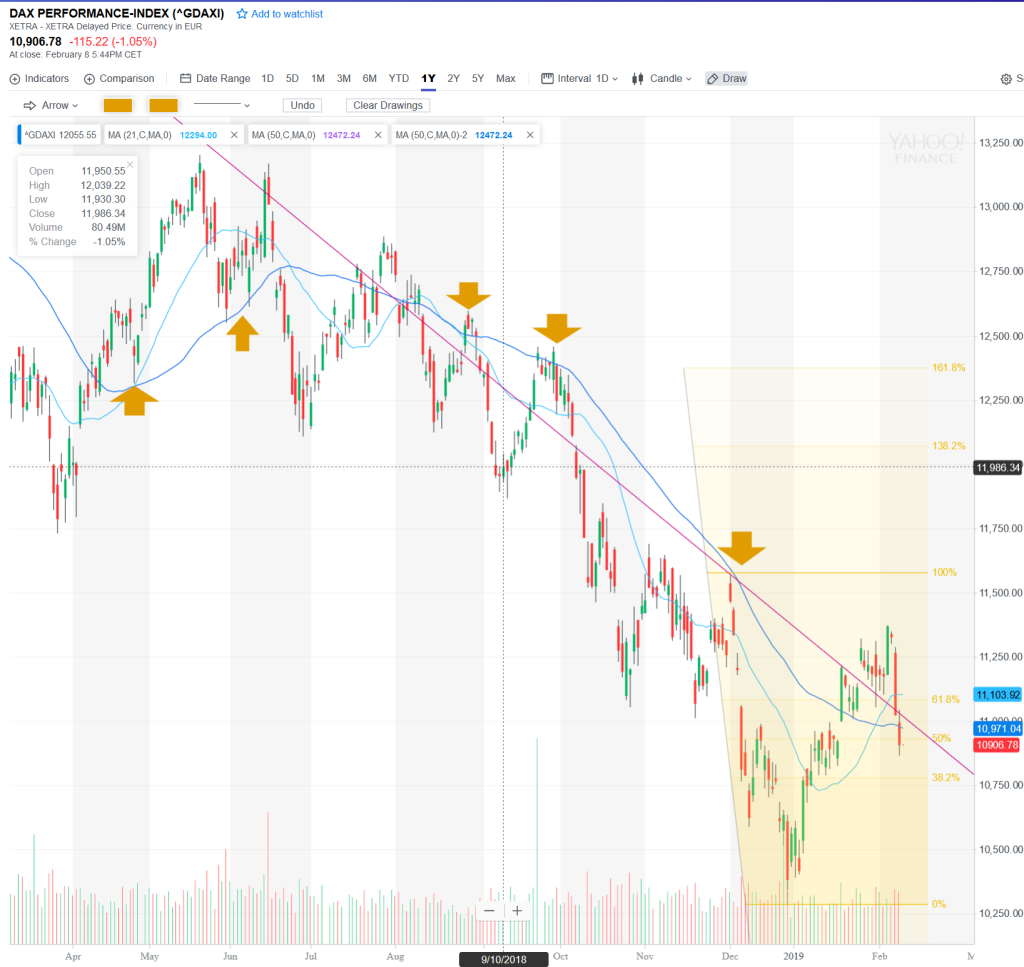
Task: Select the YTD time range
Action: [x=398, y=79]
